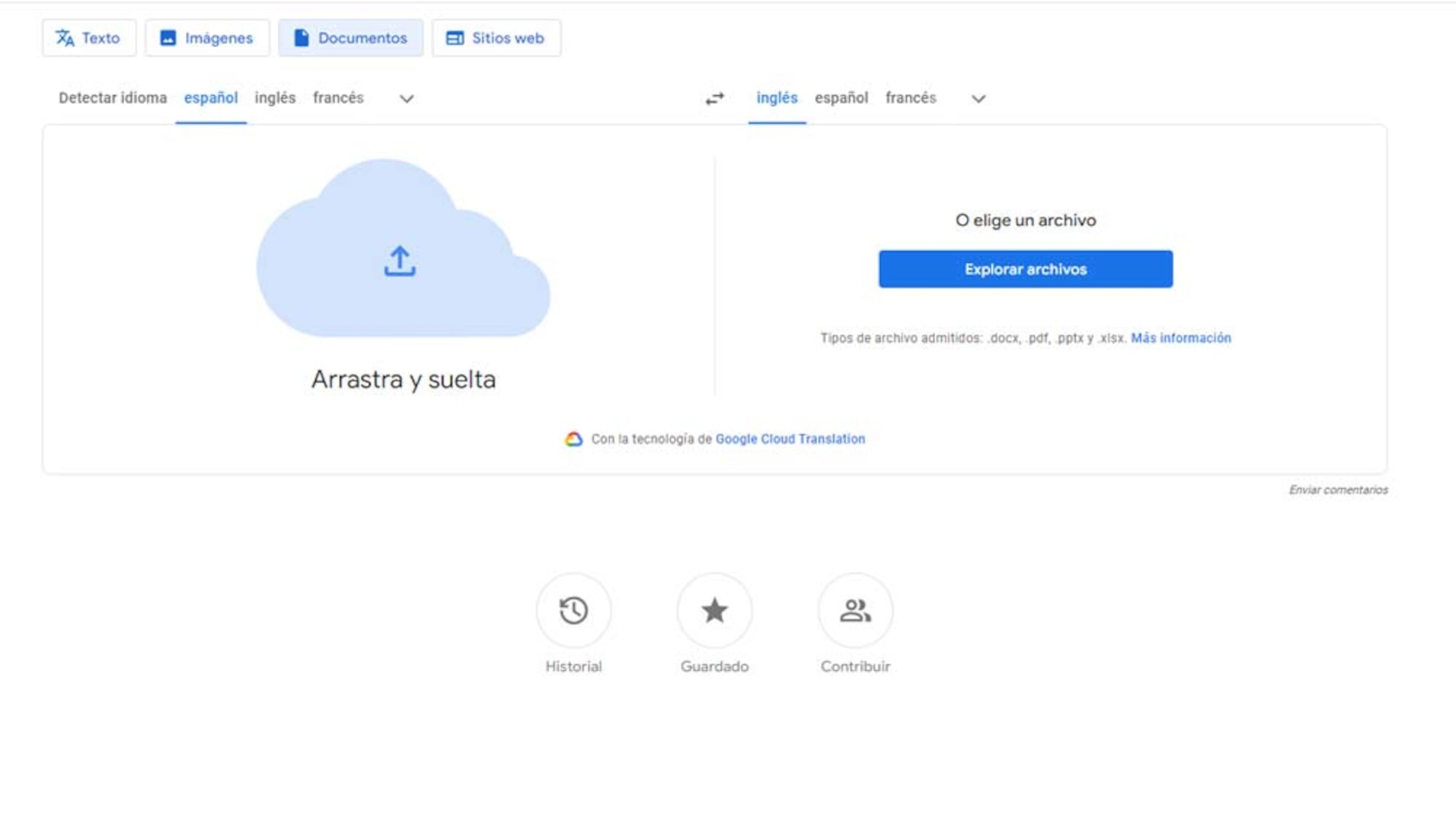Select the Documentos tab
1456x827 pixels.
(351, 38)
